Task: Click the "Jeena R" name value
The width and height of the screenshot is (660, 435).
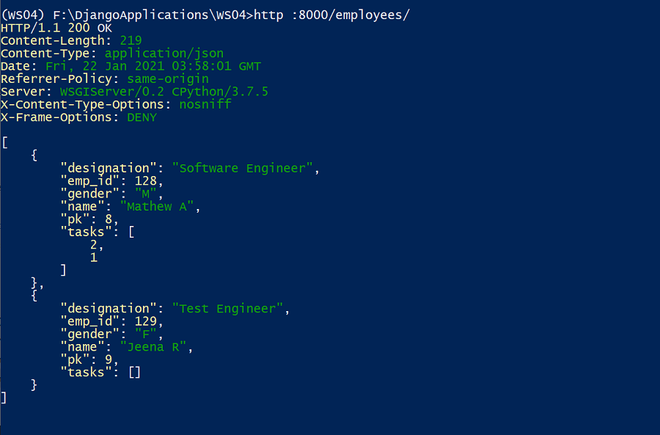Action: (x=153, y=347)
